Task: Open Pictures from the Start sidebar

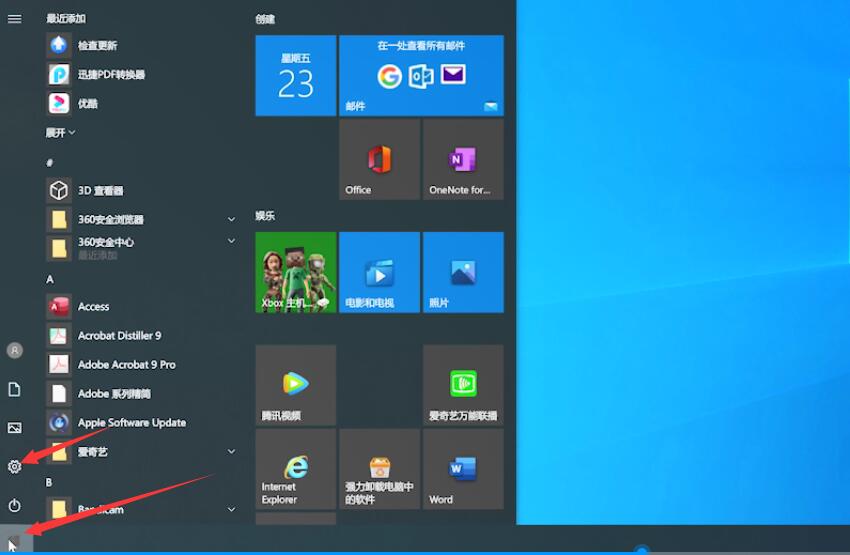Action: coord(15,428)
